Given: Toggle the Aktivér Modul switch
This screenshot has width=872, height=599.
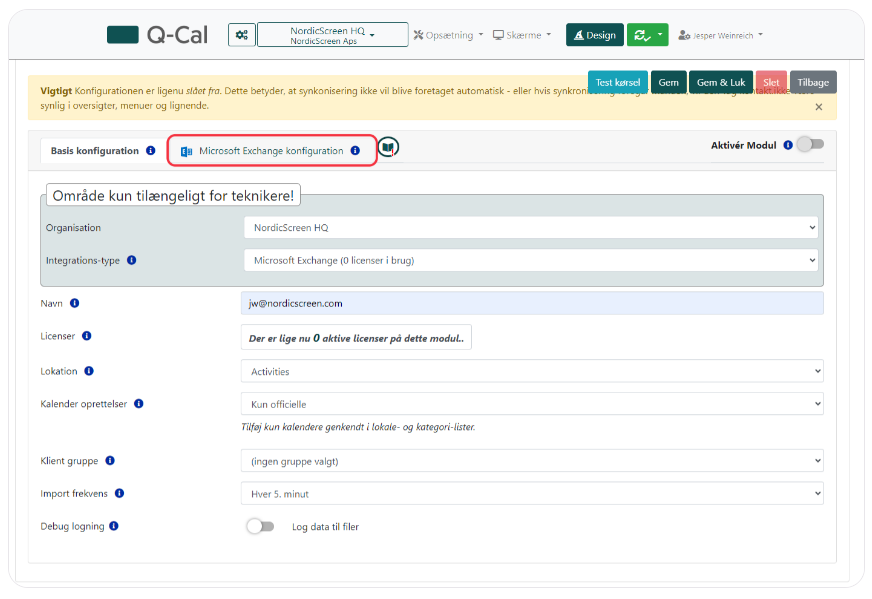Looking at the screenshot, I should [811, 145].
